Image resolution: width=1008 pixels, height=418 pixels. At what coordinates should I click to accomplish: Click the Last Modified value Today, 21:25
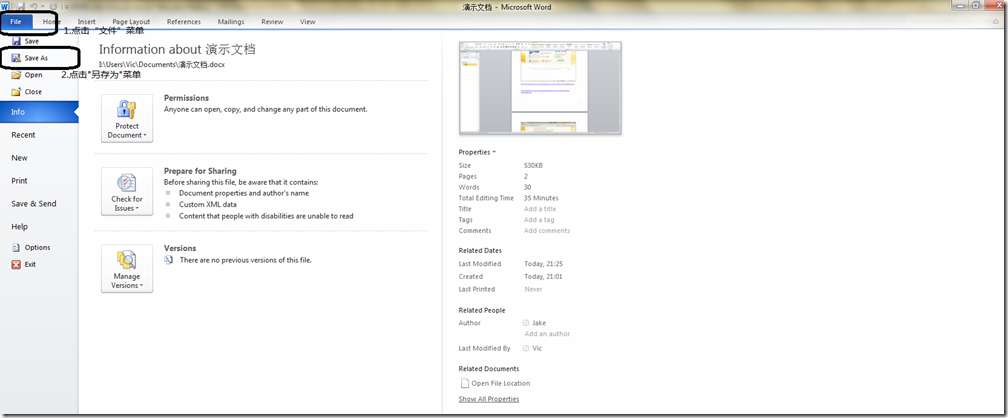(543, 264)
